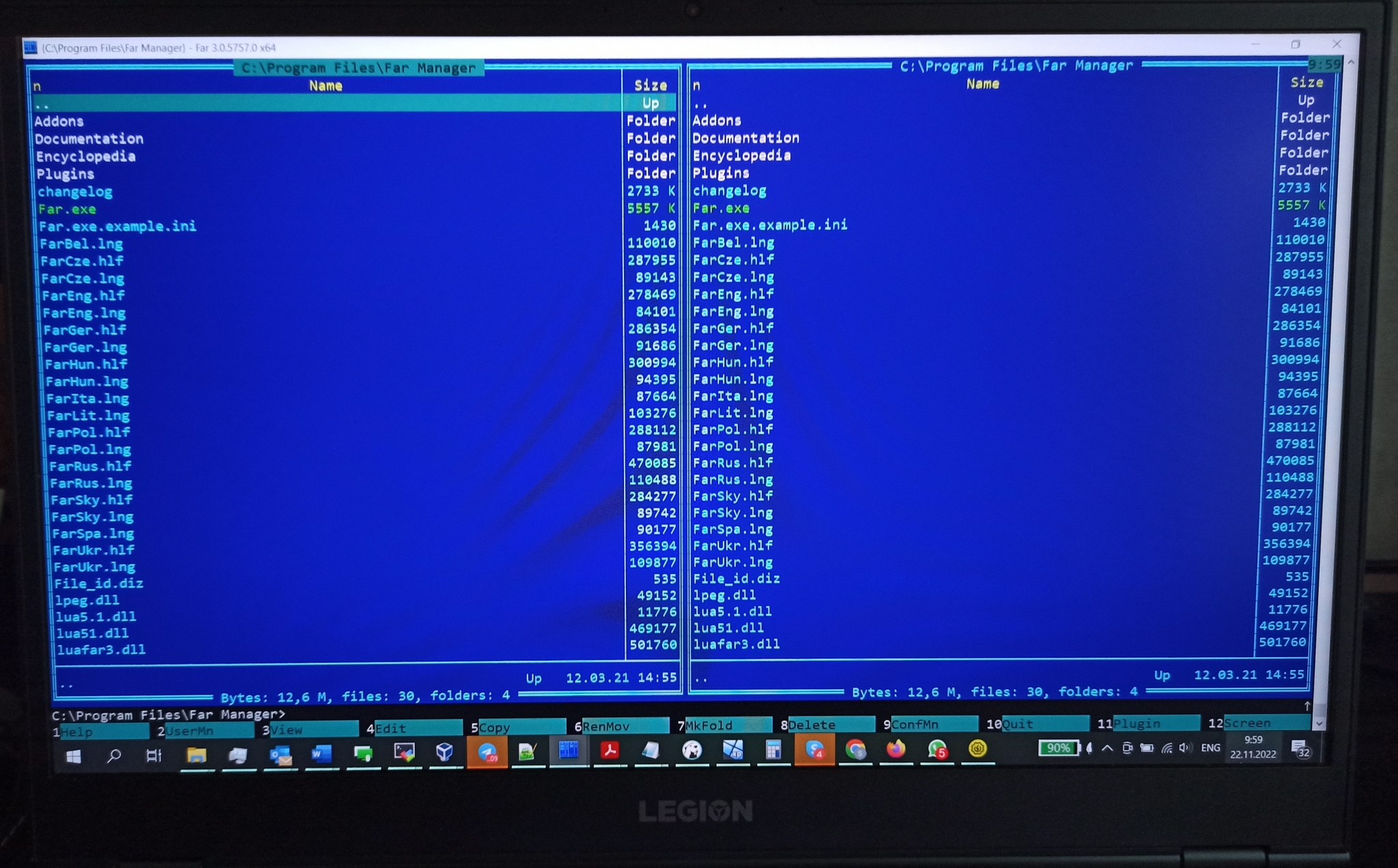The image size is (1398, 868).
Task: Click F11 Plugin in key bar
Action: pos(1149,723)
